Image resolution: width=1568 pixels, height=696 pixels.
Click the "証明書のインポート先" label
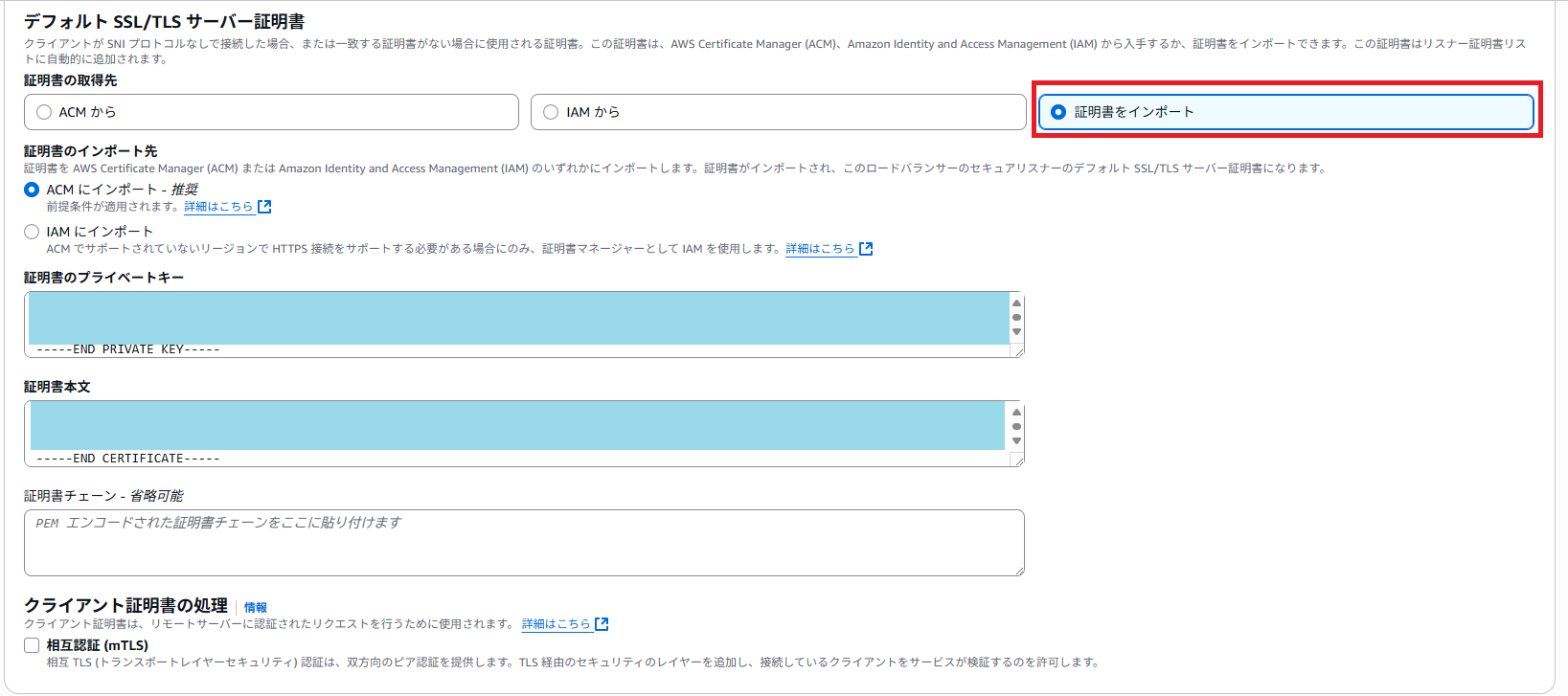(91, 151)
